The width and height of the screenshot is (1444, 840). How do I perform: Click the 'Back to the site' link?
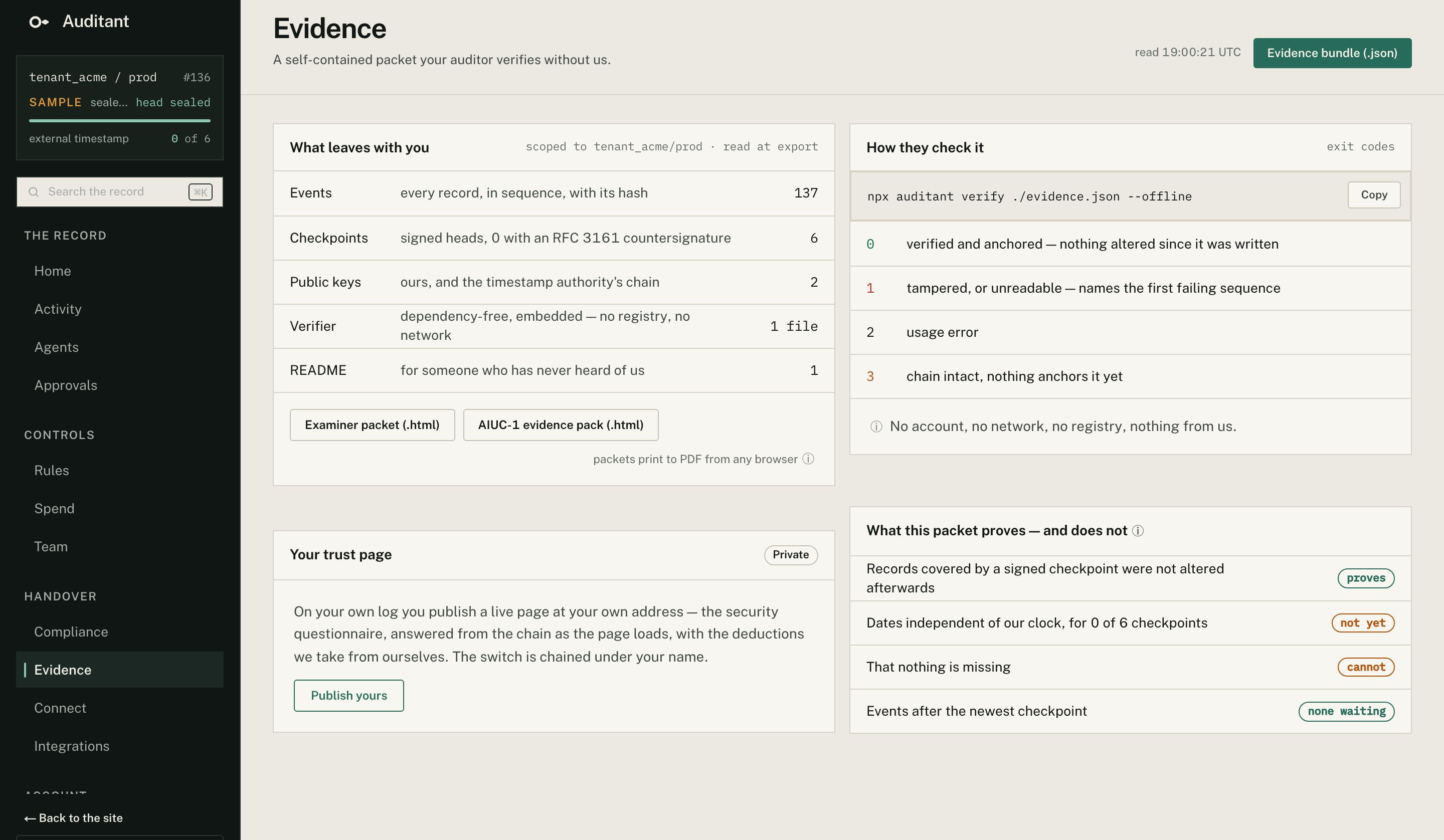(x=73, y=818)
